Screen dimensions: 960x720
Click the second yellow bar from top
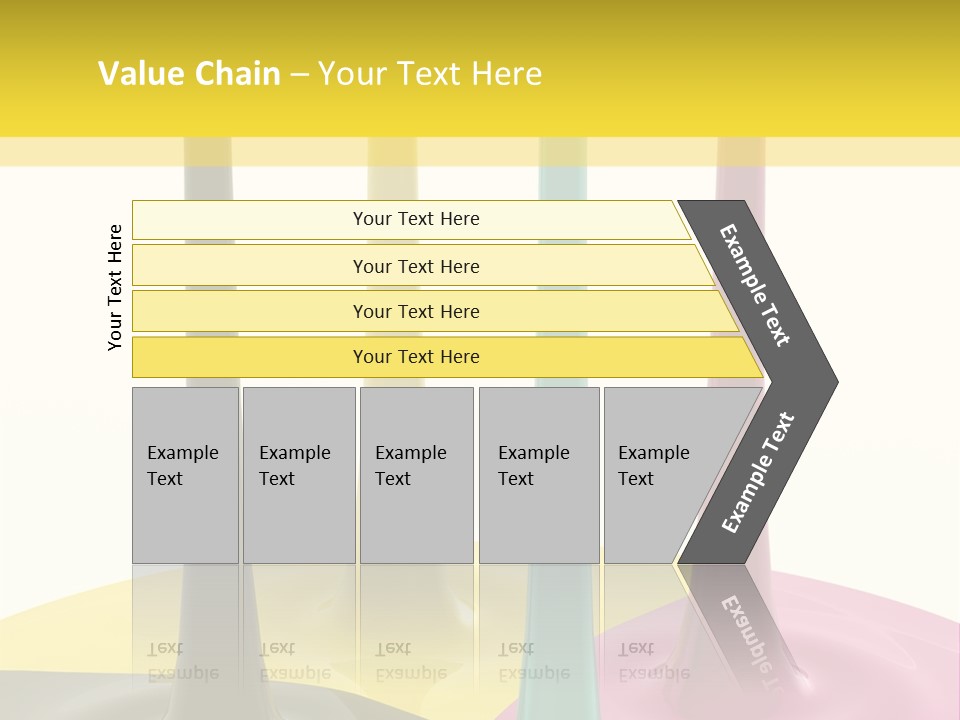(416, 266)
